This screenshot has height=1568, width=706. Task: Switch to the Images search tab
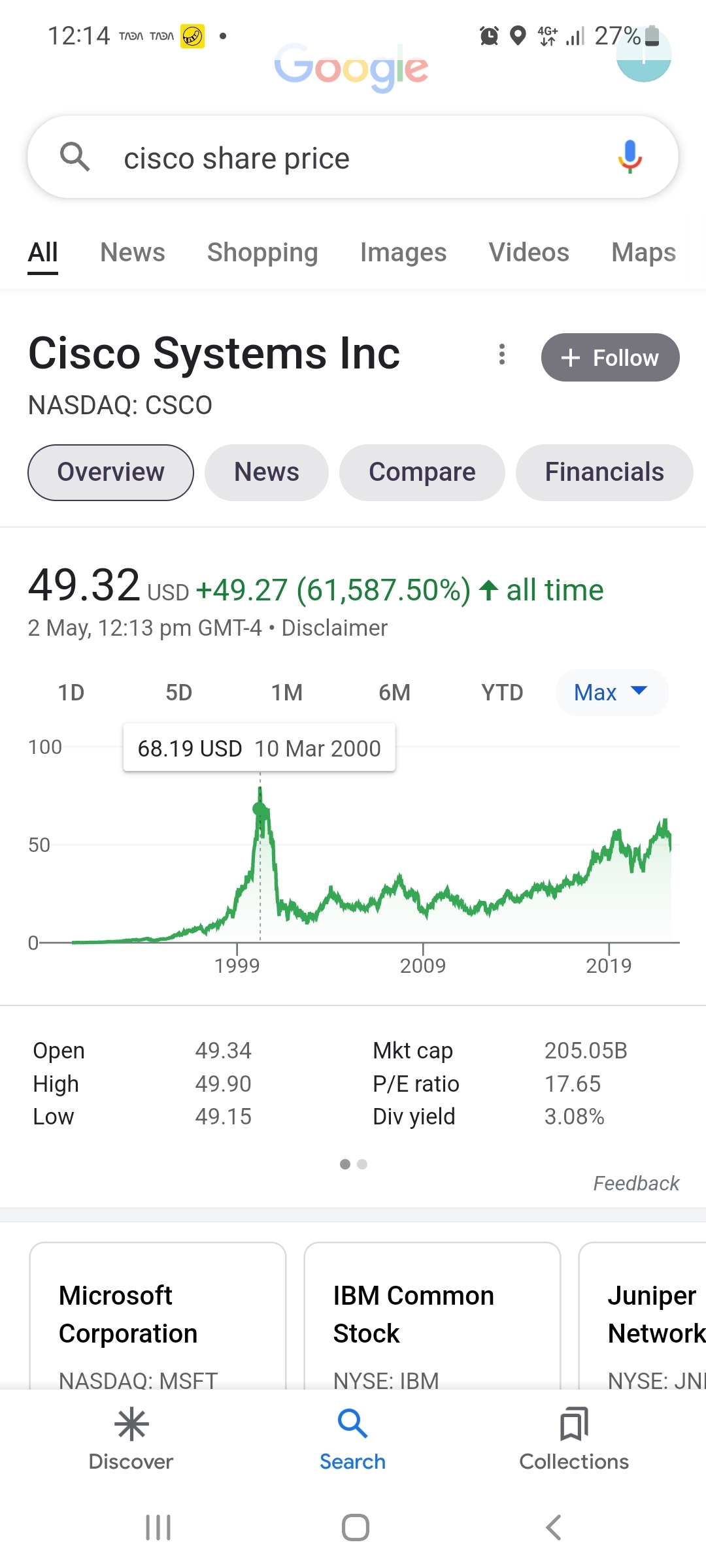(403, 252)
